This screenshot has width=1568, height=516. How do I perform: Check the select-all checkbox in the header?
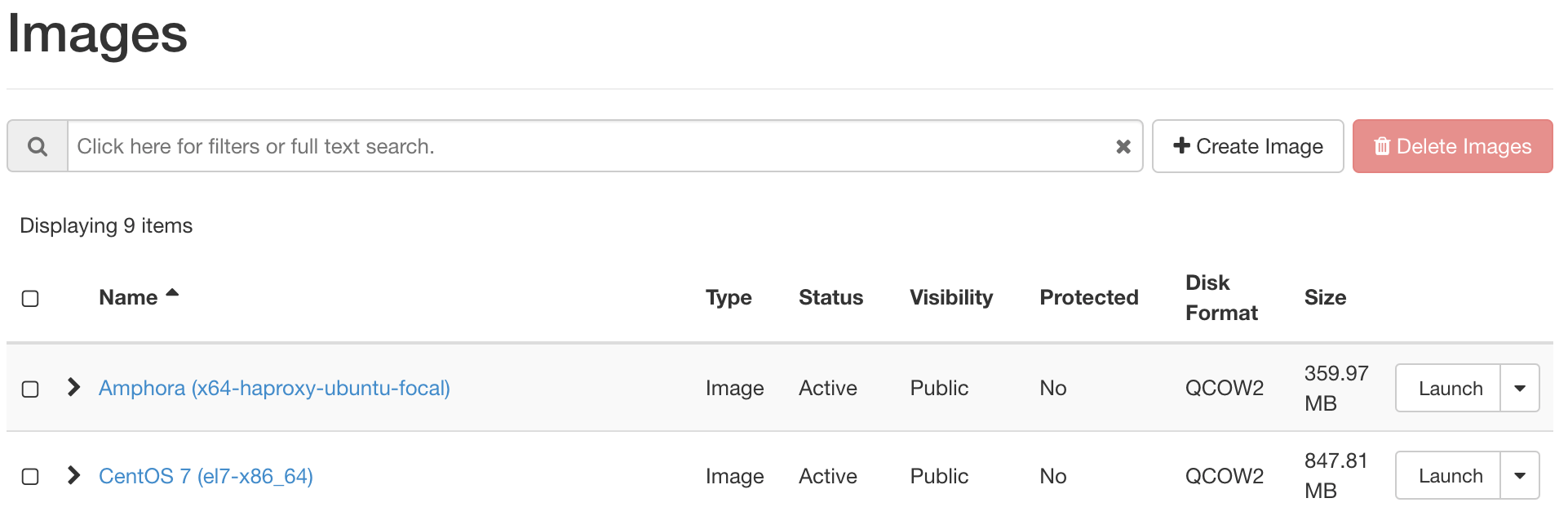pyautogui.click(x=30, y=298)
